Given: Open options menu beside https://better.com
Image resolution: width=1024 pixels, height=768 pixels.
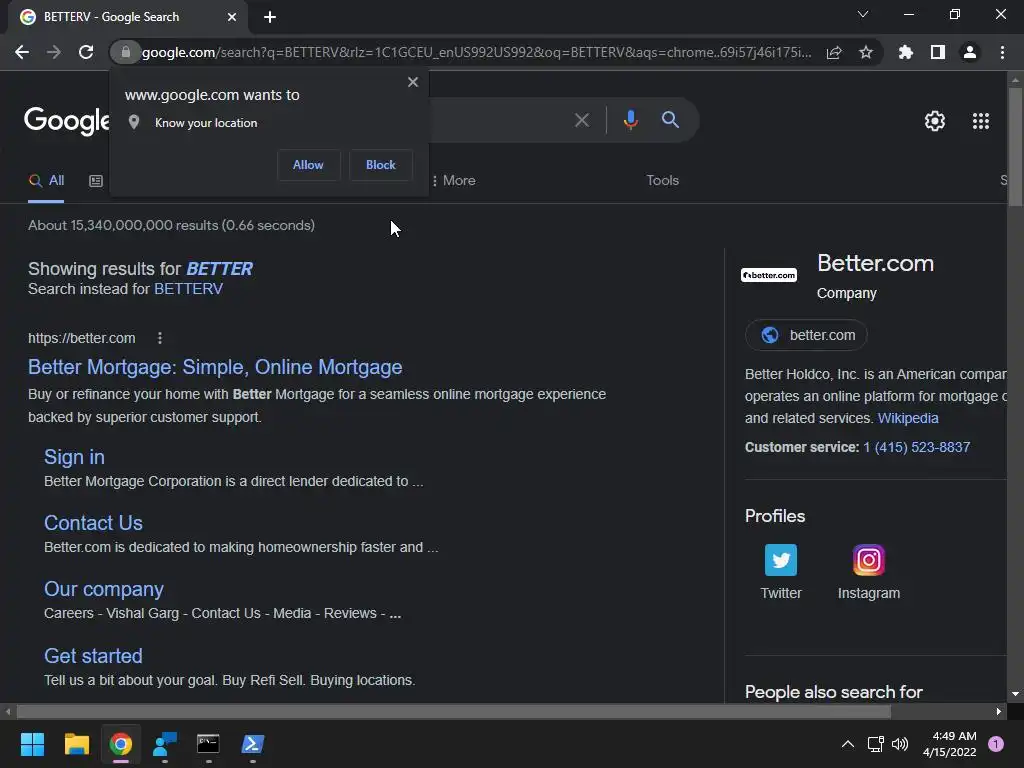Looking at the screenshot, I should coord(160,338).
